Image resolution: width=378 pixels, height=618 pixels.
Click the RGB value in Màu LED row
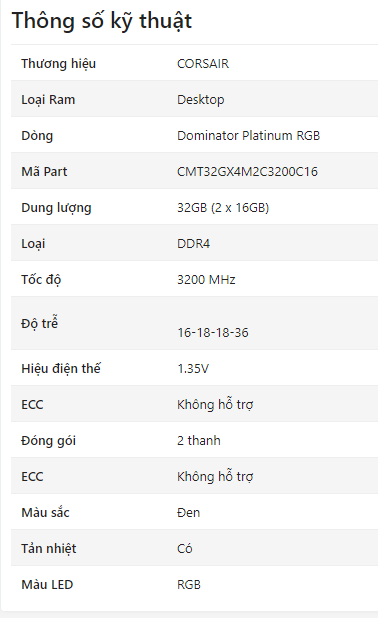[189, 584]
